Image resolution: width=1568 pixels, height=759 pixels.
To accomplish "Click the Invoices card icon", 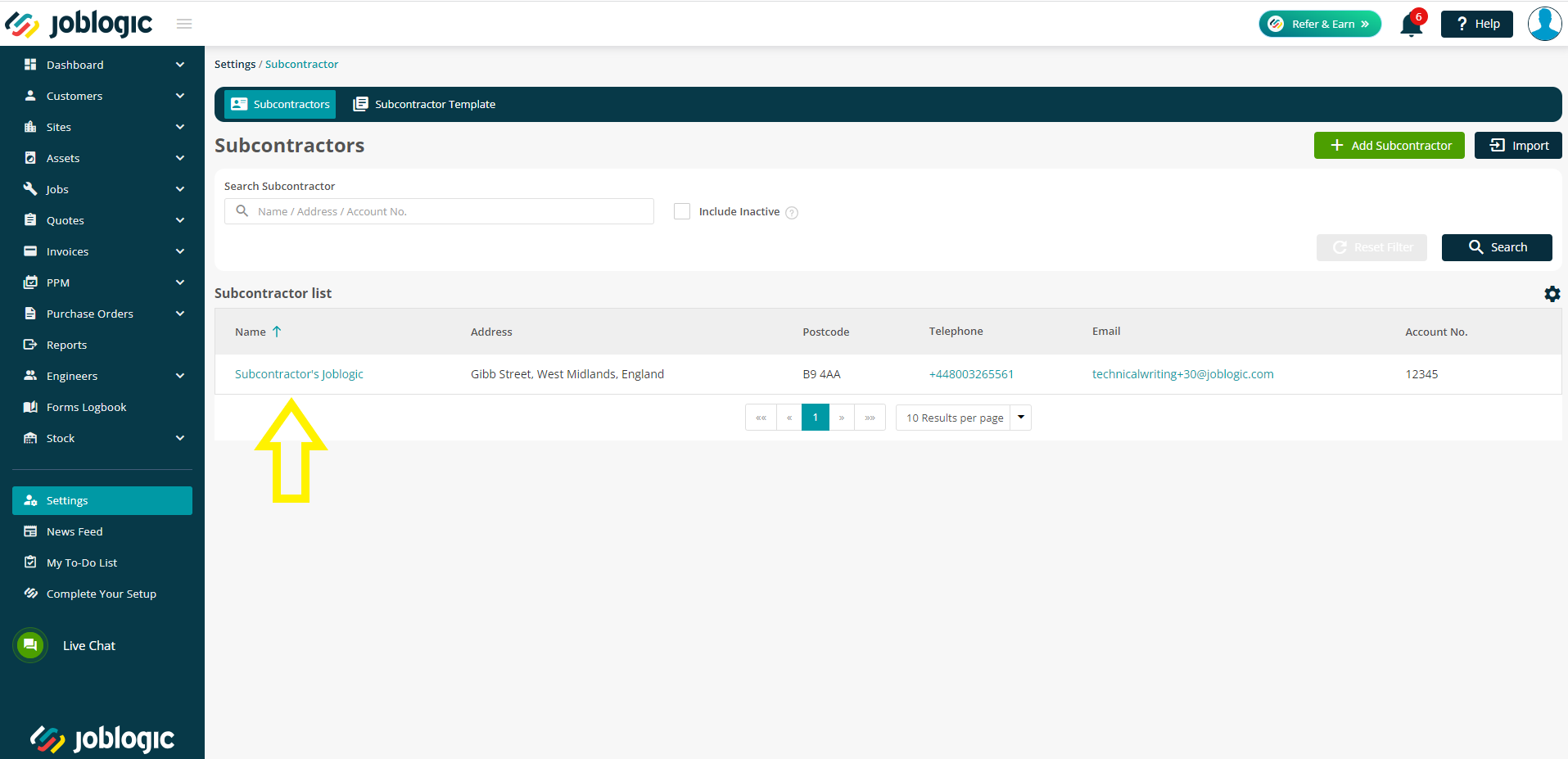I will [30, 251].
